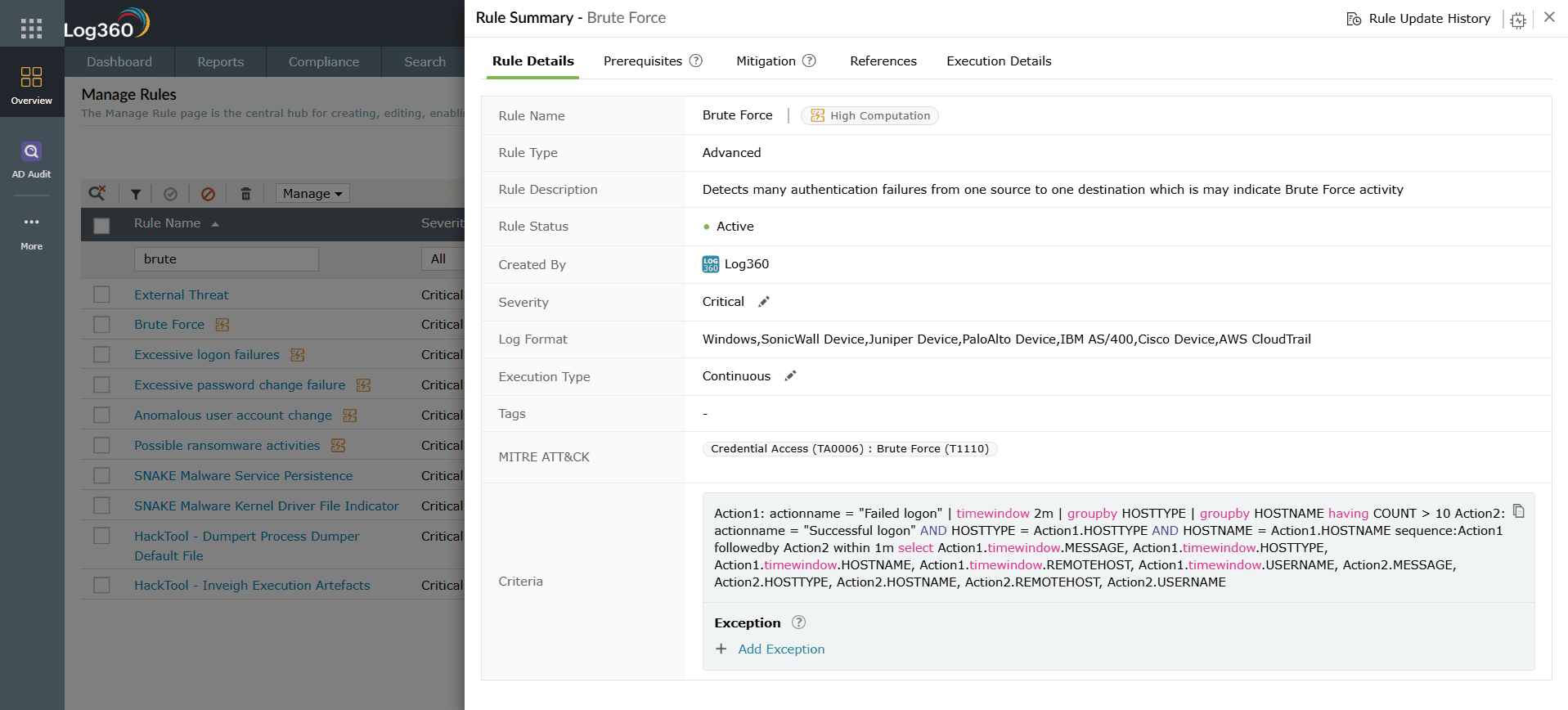Image resolution: width=1568 pixels, height=710 pixels.
Task: Click the enable rules checkmark icon
Action: click(170, 194)
